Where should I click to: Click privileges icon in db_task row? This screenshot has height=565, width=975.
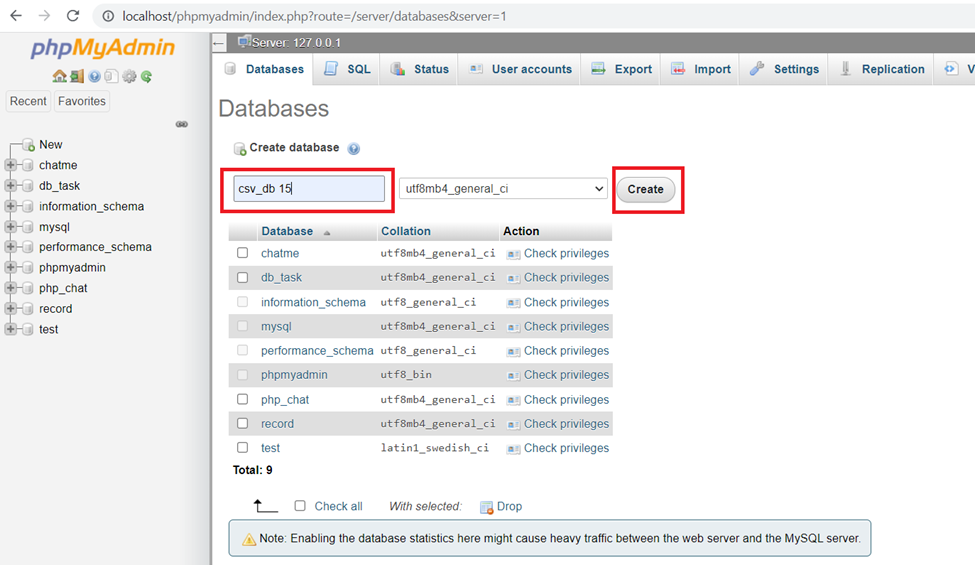tap(513, 278)
